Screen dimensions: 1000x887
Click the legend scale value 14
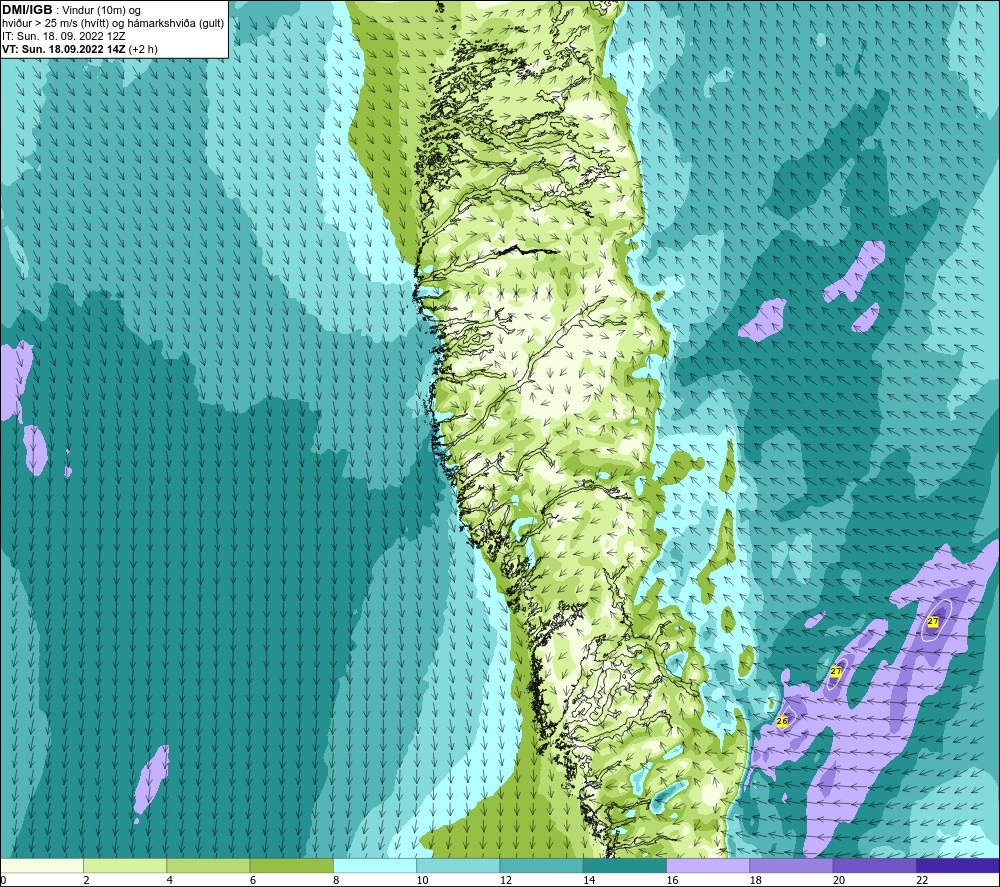(x=589, y=880)
